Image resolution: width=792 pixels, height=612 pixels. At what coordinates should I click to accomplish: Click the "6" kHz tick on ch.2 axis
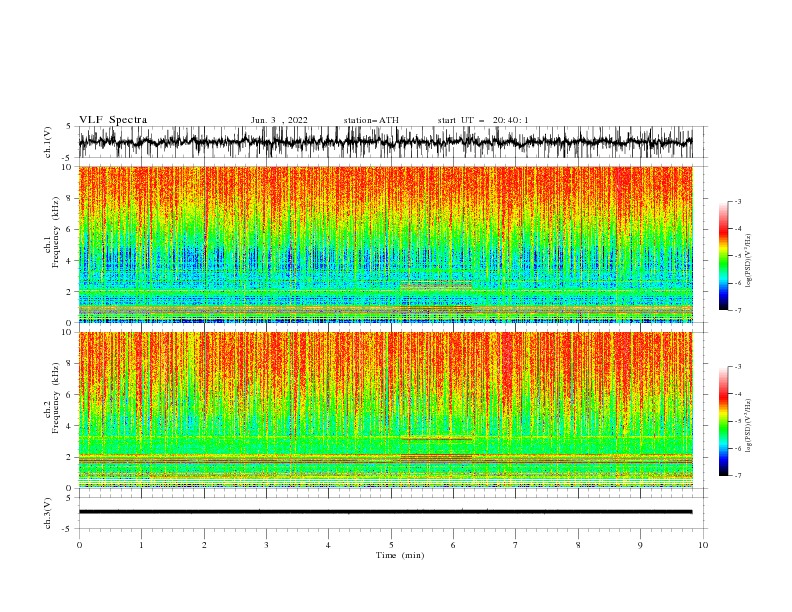(70, 395)
